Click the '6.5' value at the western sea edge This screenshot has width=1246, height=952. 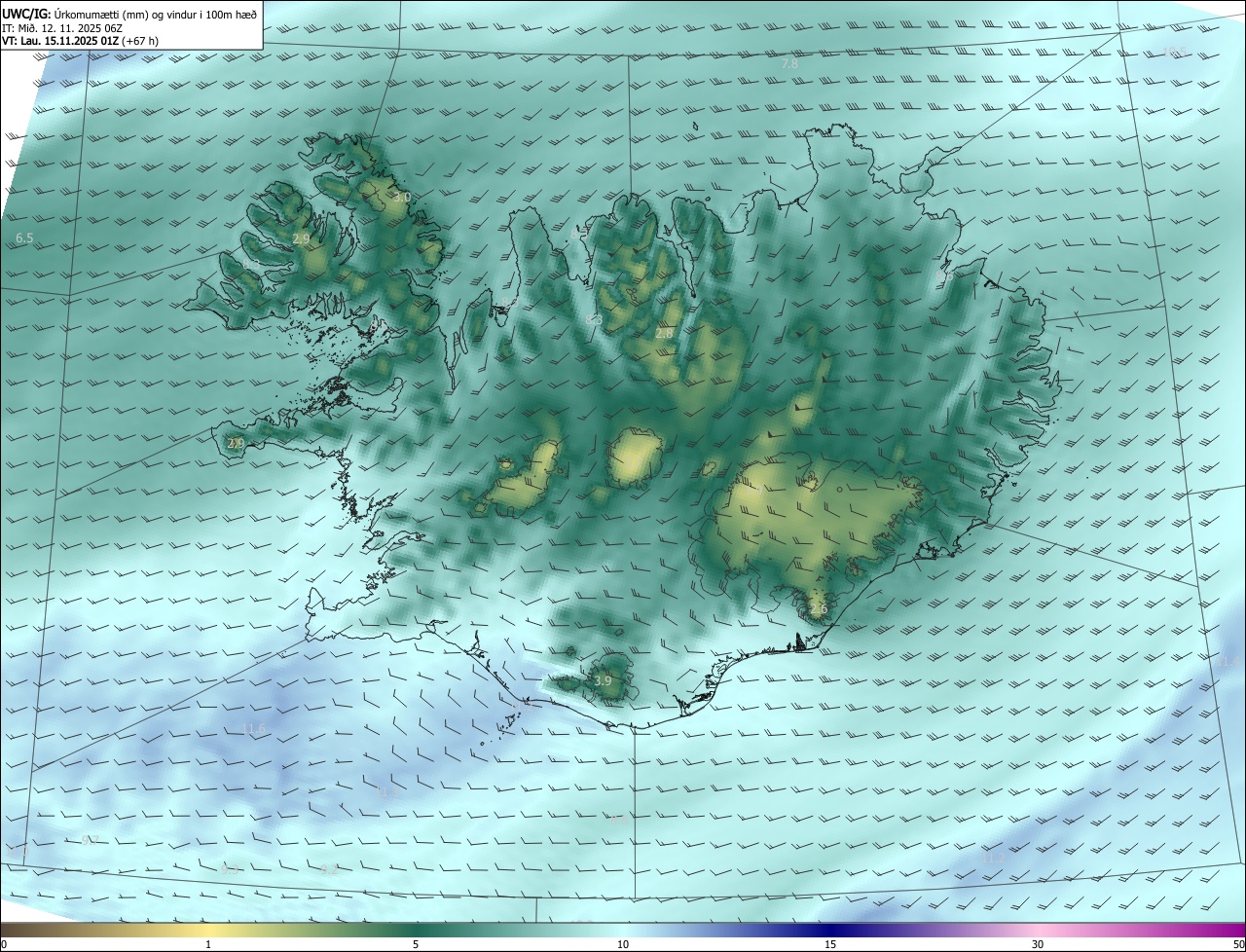click(x=24, y=238)
